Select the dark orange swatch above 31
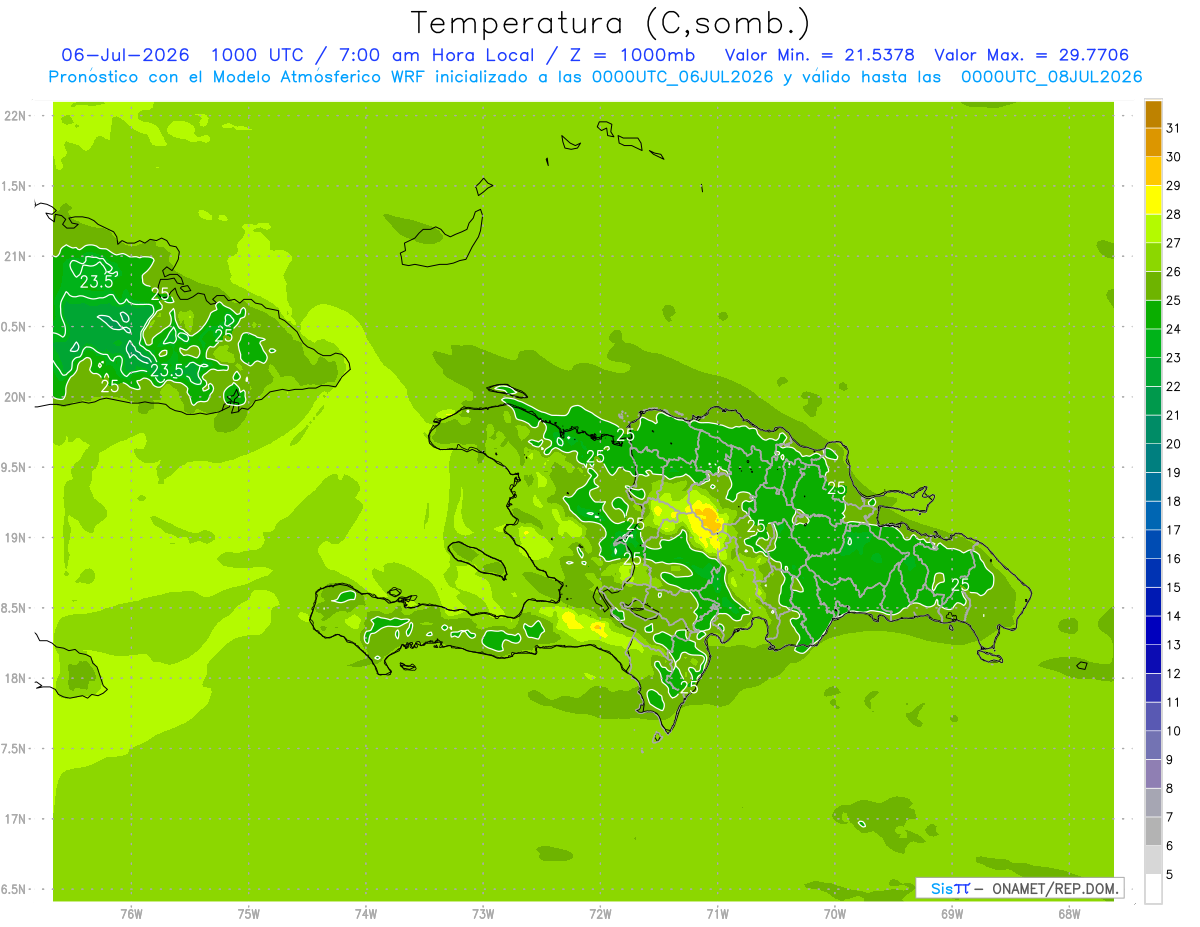The width and height of the screenshot is (1200, 927). coord(1153,114)
